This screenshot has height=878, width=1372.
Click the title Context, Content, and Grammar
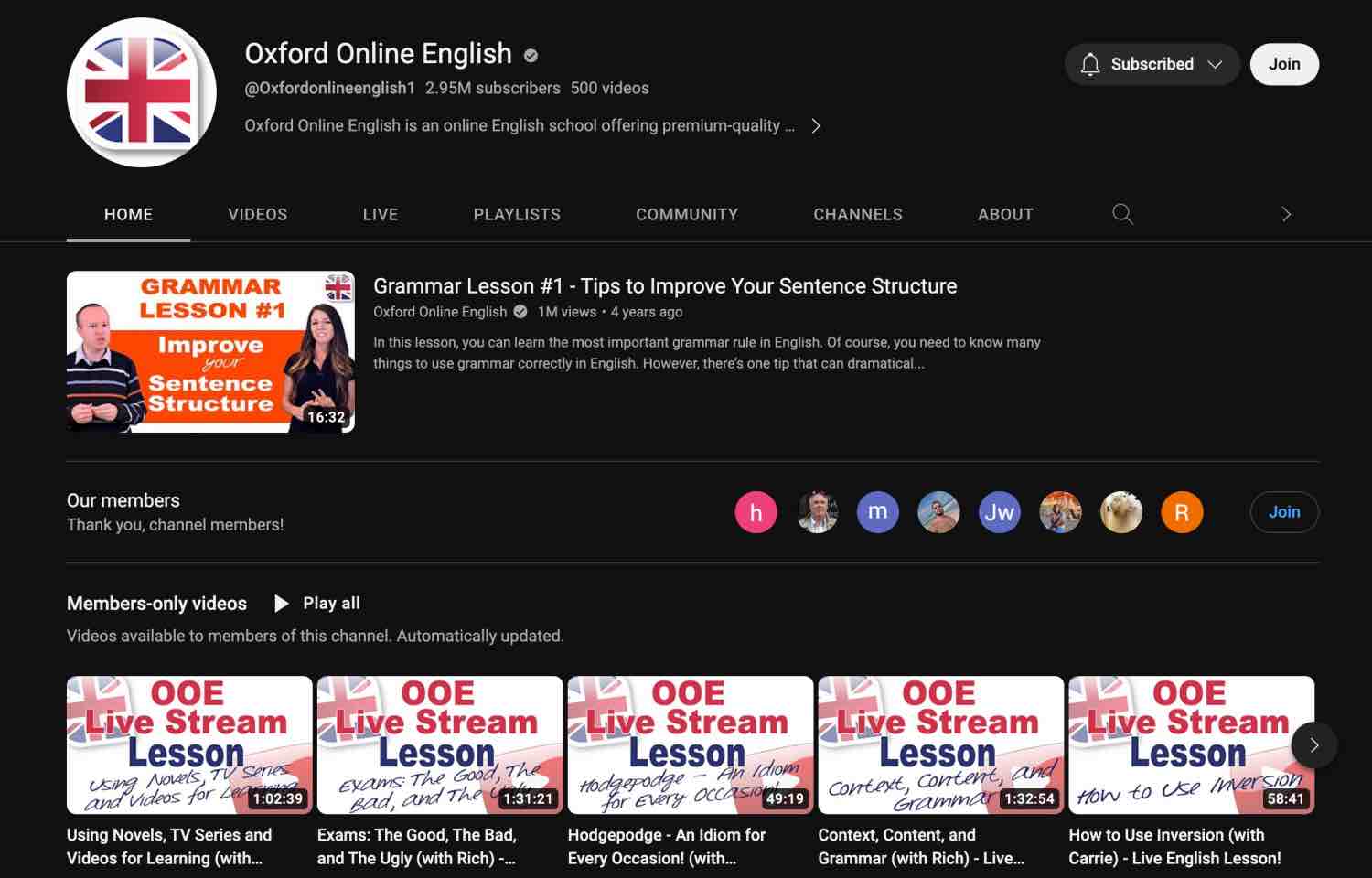tap(921, 846)
